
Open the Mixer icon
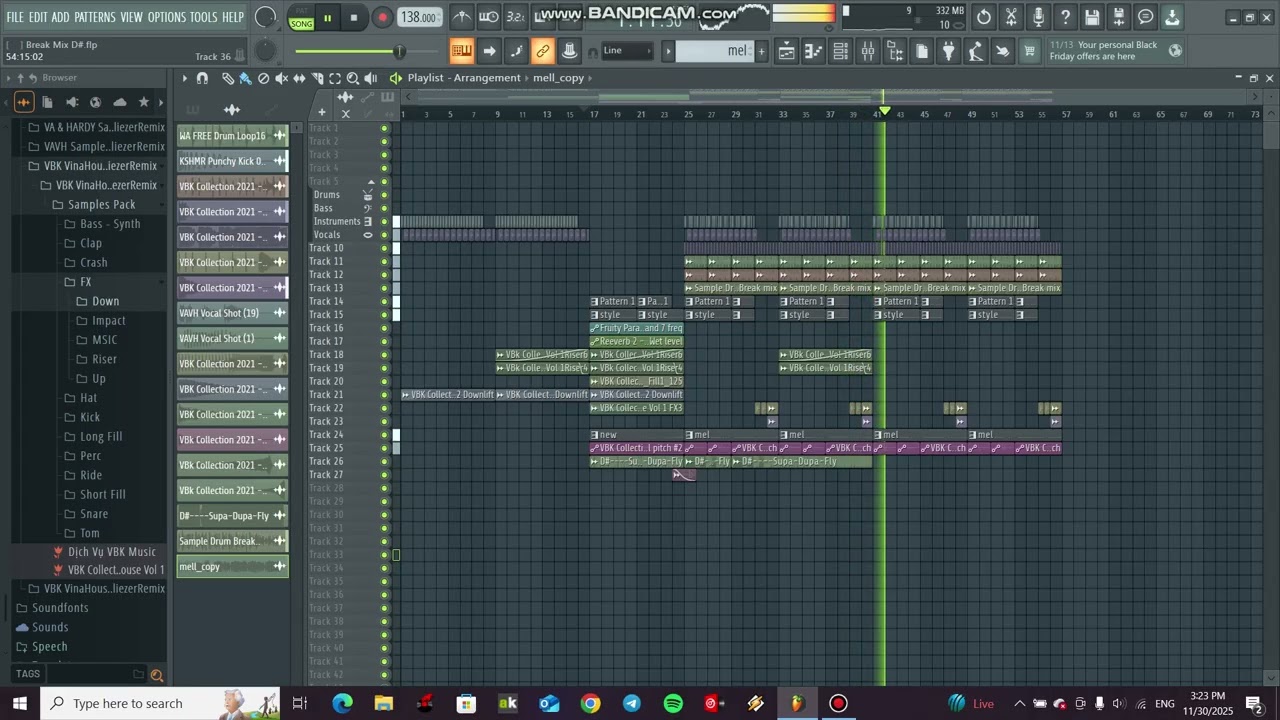[868, 51]
